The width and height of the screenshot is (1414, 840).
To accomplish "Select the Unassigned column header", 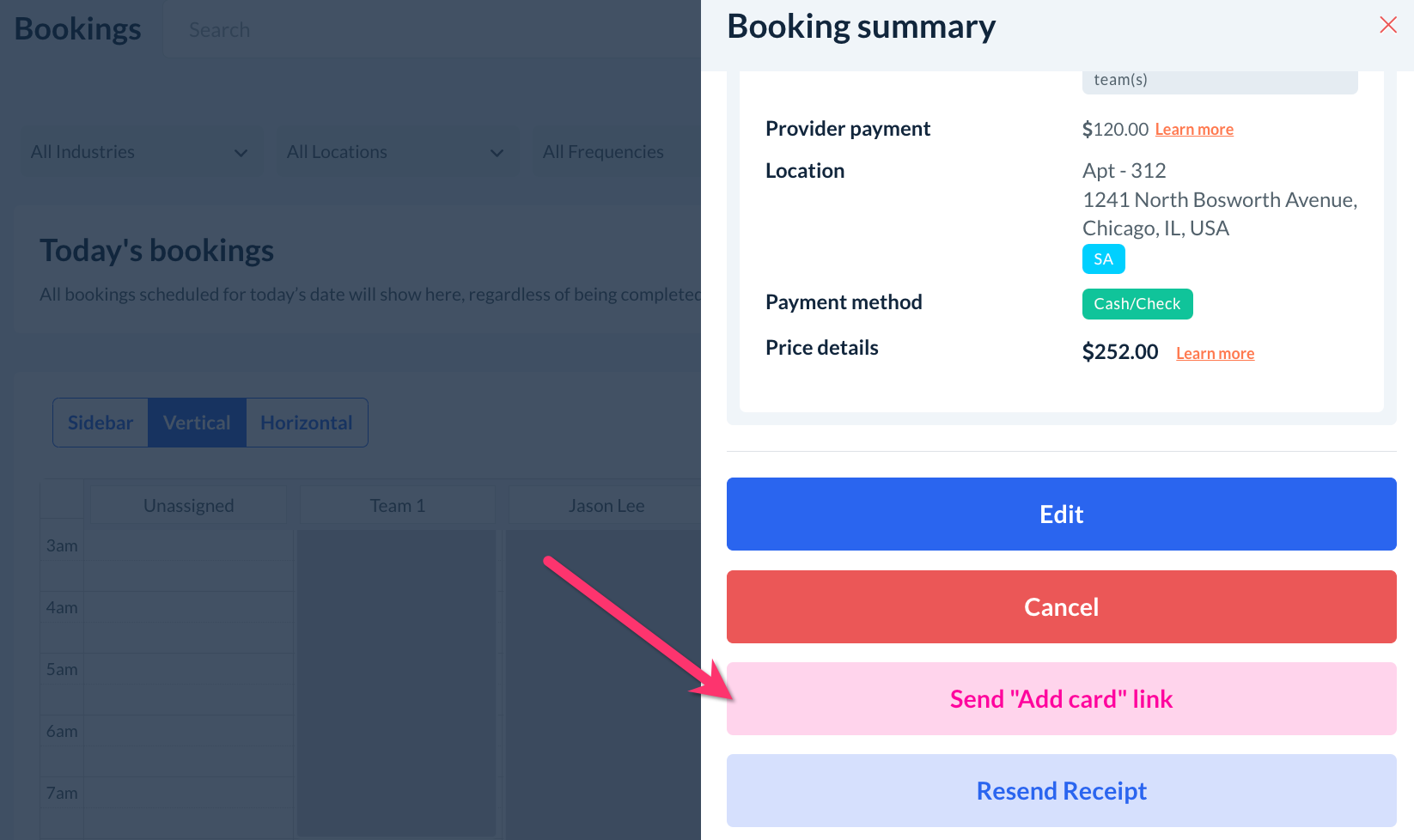I will coord(188,506).
